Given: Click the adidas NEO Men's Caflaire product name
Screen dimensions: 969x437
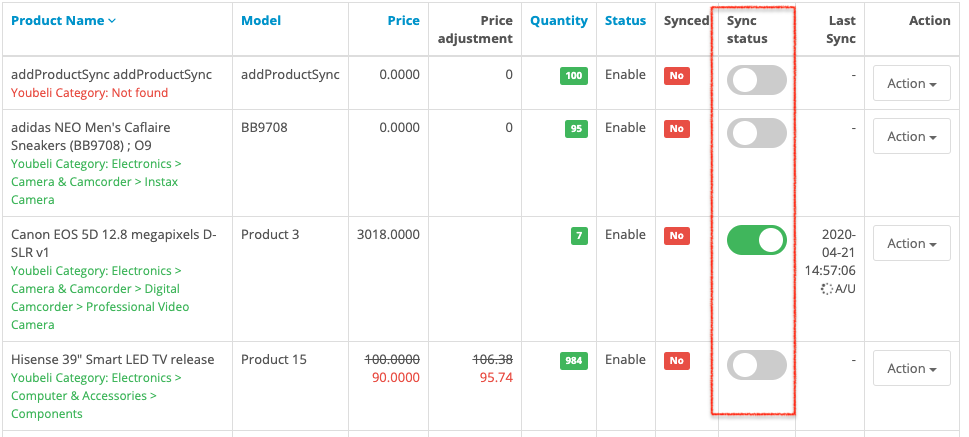Looking at the screenshot, I should 91,137.
